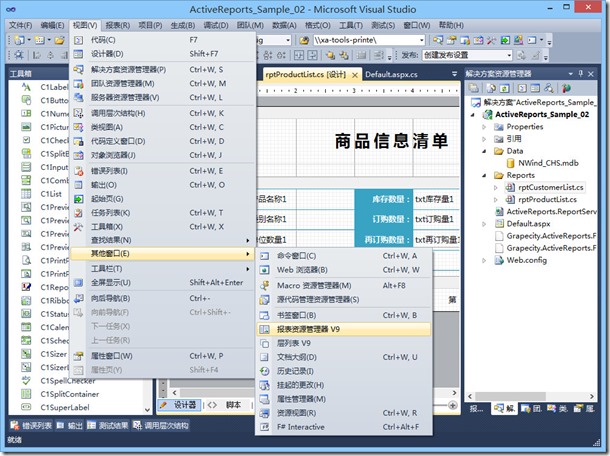Open the 输出 bottom panel

coord(70,426)
